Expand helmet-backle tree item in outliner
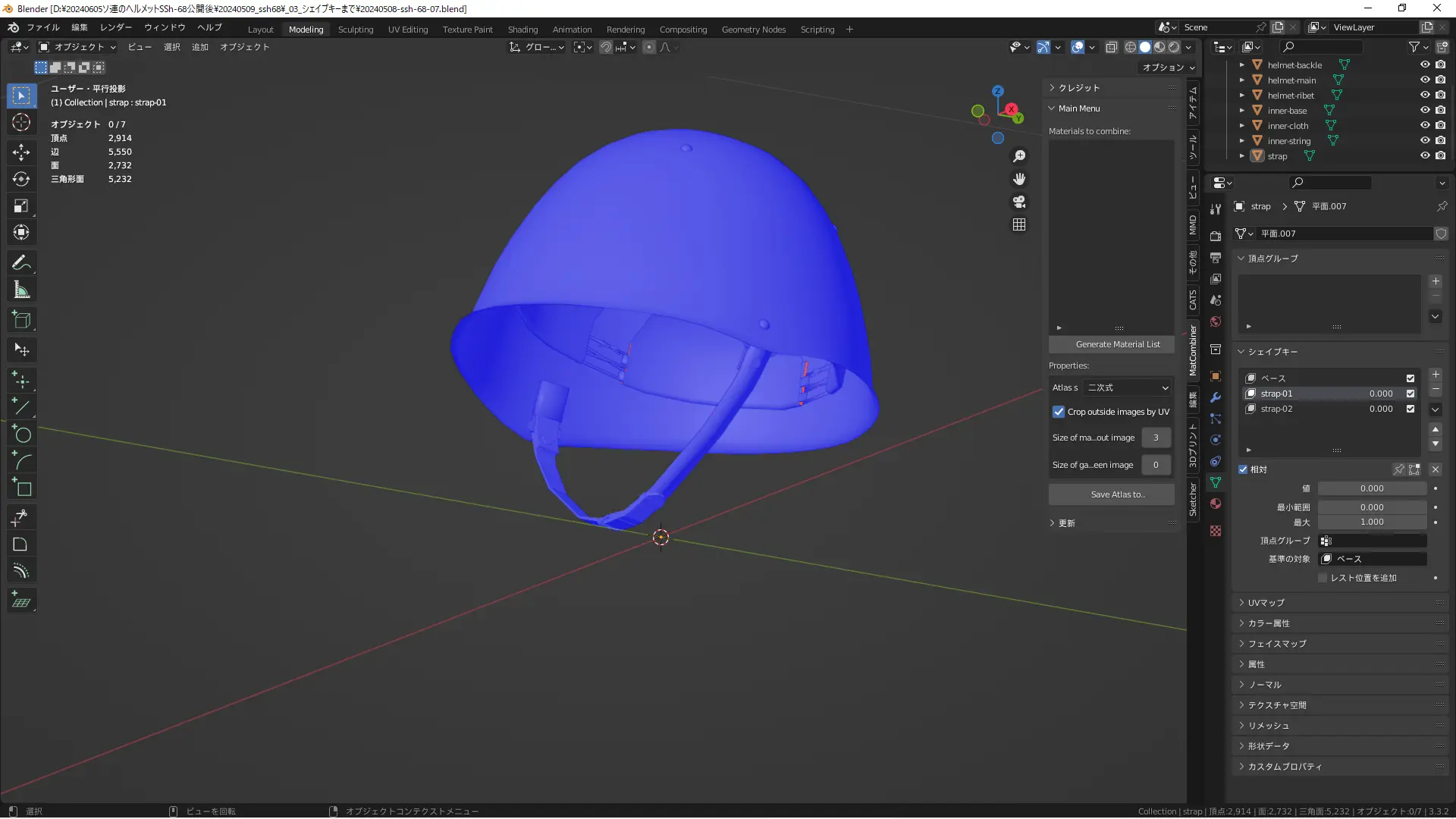Image resolution: width=1456 pixels, height=819 pixels. click(1241, 65)
